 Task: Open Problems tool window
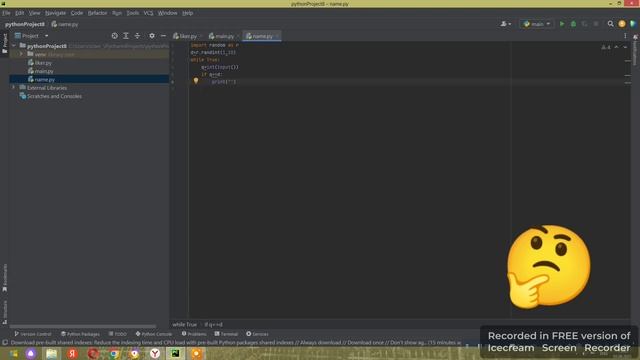coord(194,334)
